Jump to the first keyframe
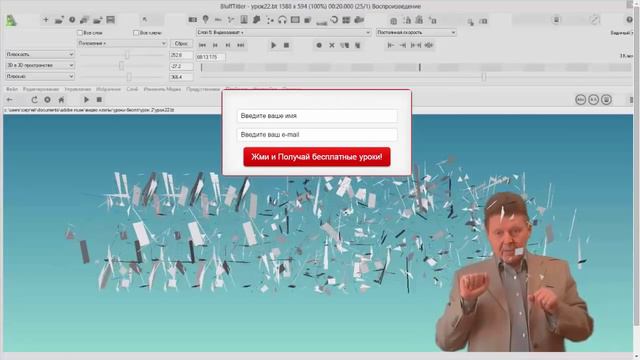This screenshot has width=640, height=360. pyautogui.click(x=202, y=45)
